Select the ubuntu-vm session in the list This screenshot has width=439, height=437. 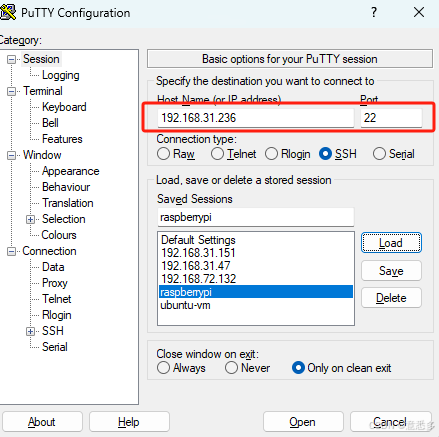coord(256,305)
